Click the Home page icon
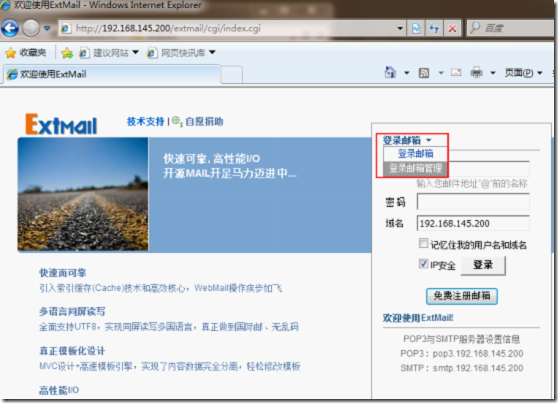 [x=390, y=73]
